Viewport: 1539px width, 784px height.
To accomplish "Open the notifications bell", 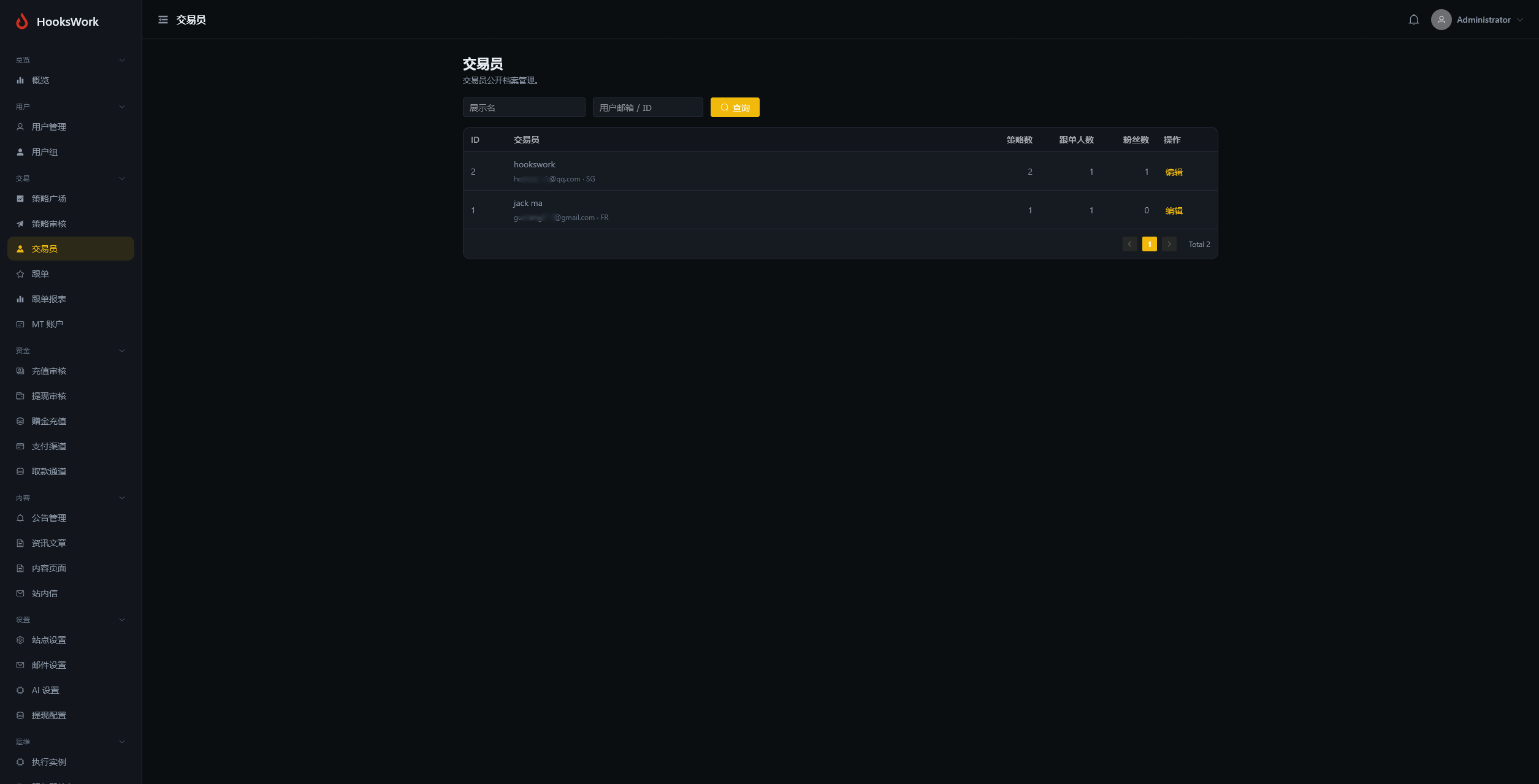I will tap(1414, 20).
